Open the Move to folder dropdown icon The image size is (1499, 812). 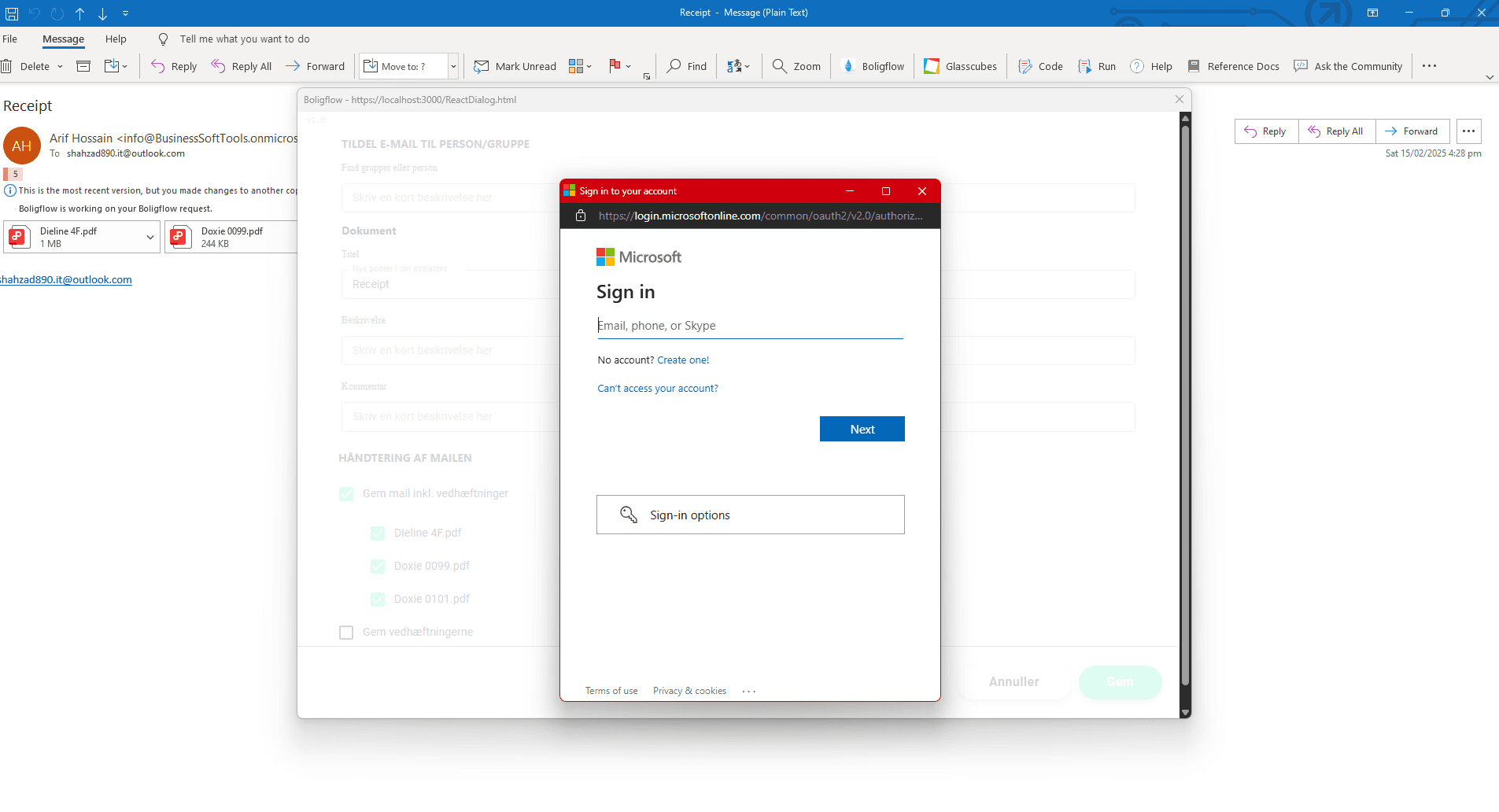click(116, 66)
